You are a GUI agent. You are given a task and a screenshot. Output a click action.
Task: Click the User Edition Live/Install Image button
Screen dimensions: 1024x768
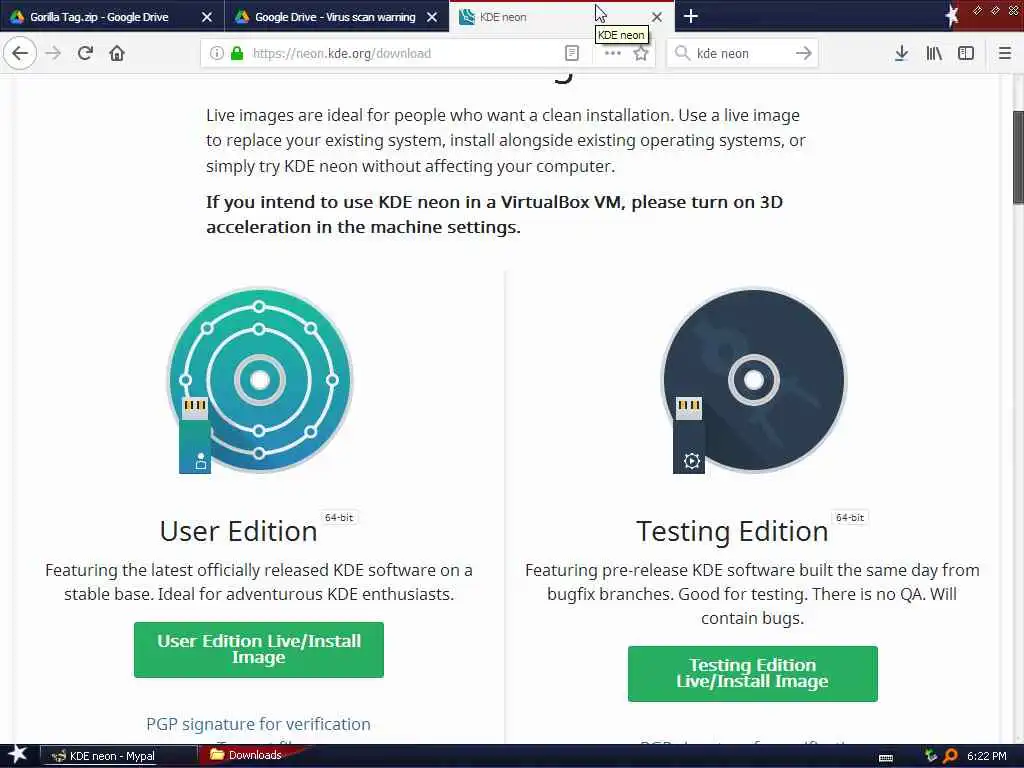tap(259, 650)
